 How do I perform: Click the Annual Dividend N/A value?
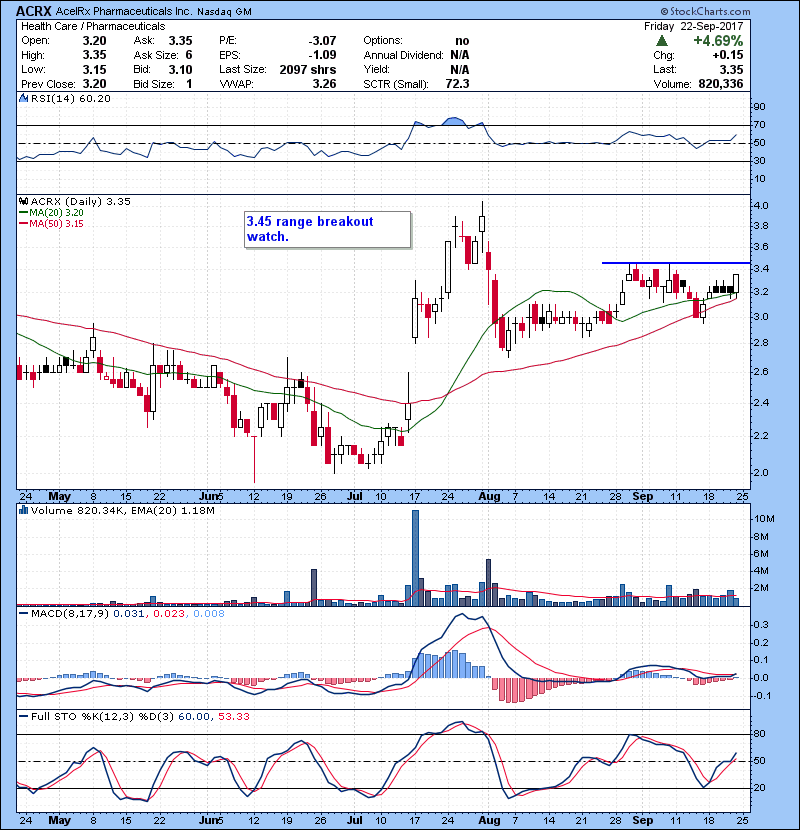[460, 55]
